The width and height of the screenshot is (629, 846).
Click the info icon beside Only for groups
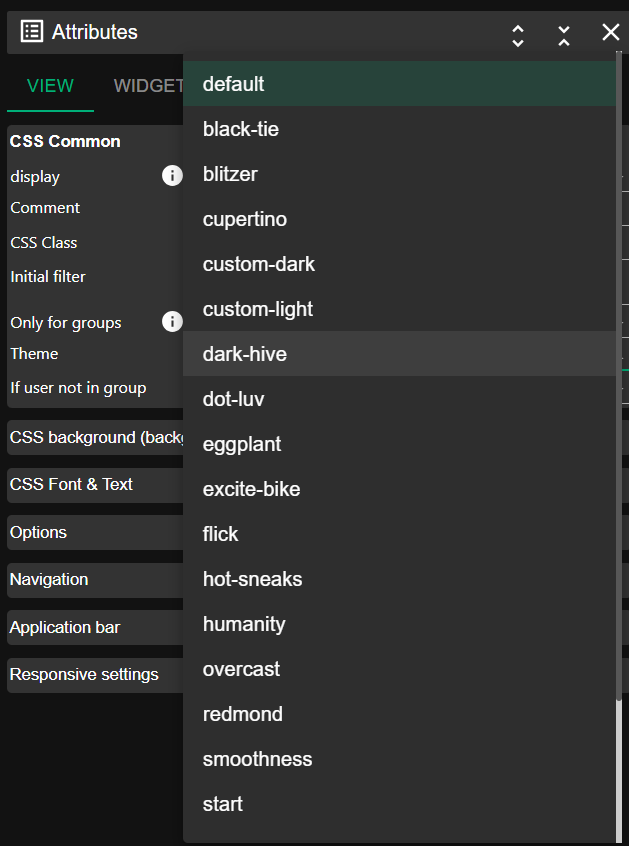[x=172, y=322]
